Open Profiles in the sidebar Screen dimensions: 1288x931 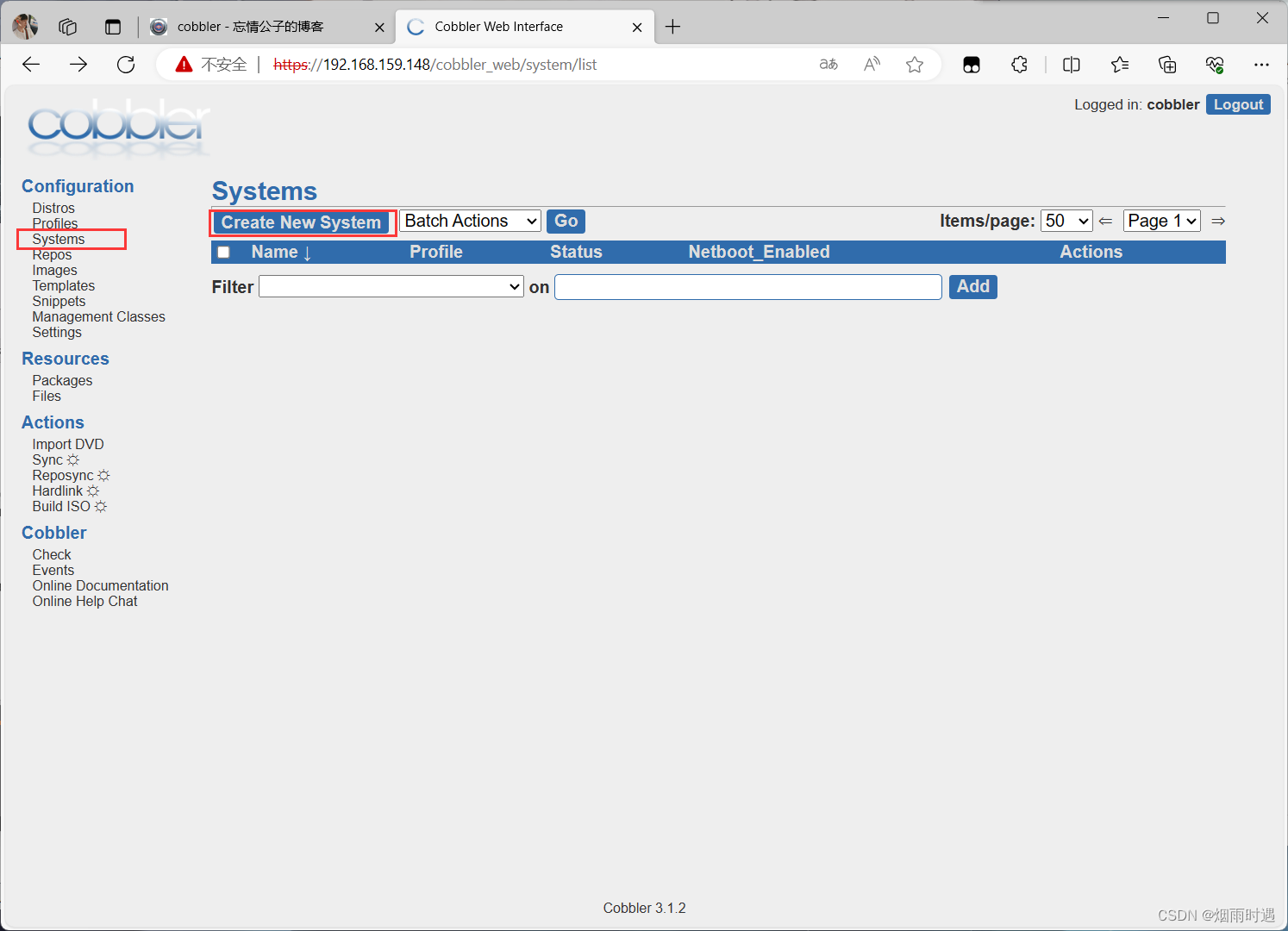click(x=55, y=223)
